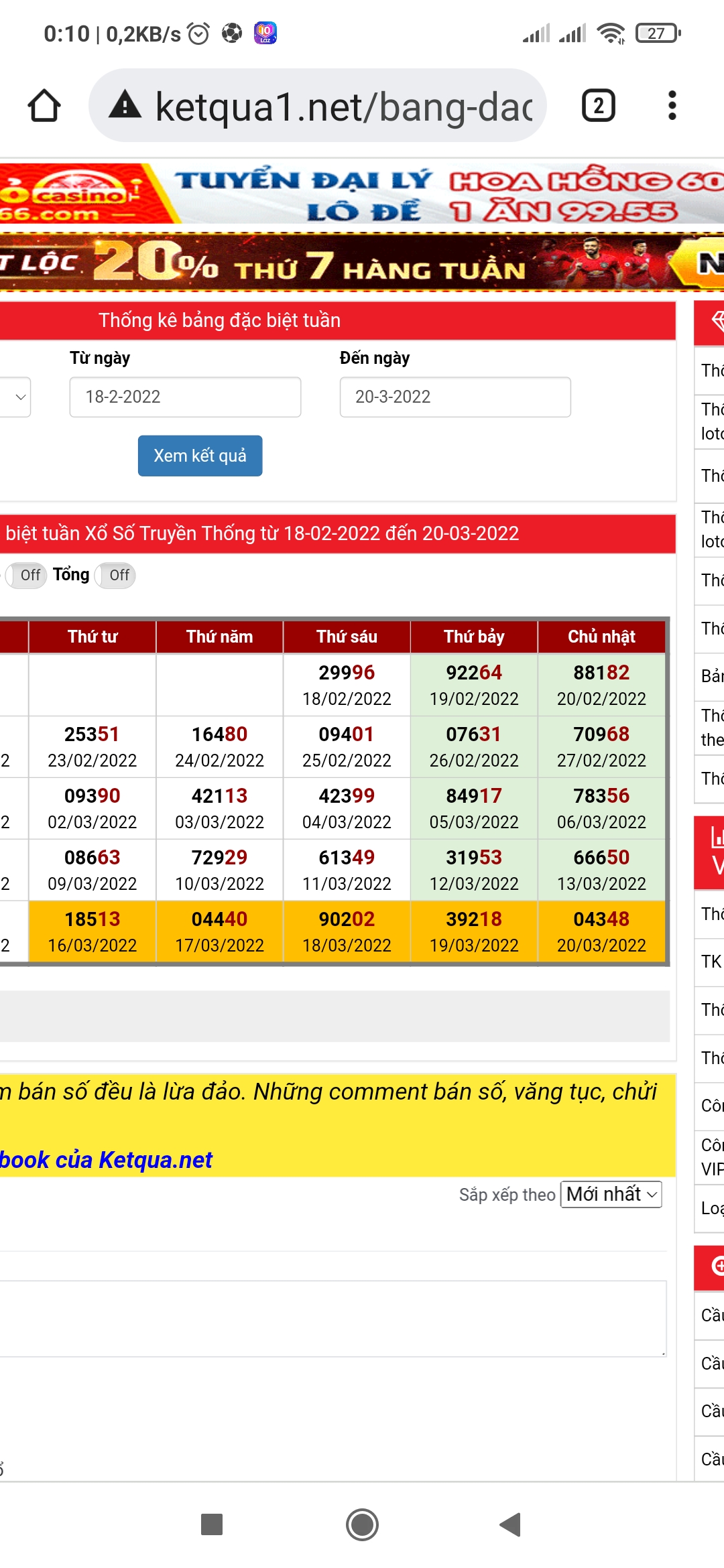
Task: Open the tab switcher showing 2 tabs
Action: click(598, 106)
